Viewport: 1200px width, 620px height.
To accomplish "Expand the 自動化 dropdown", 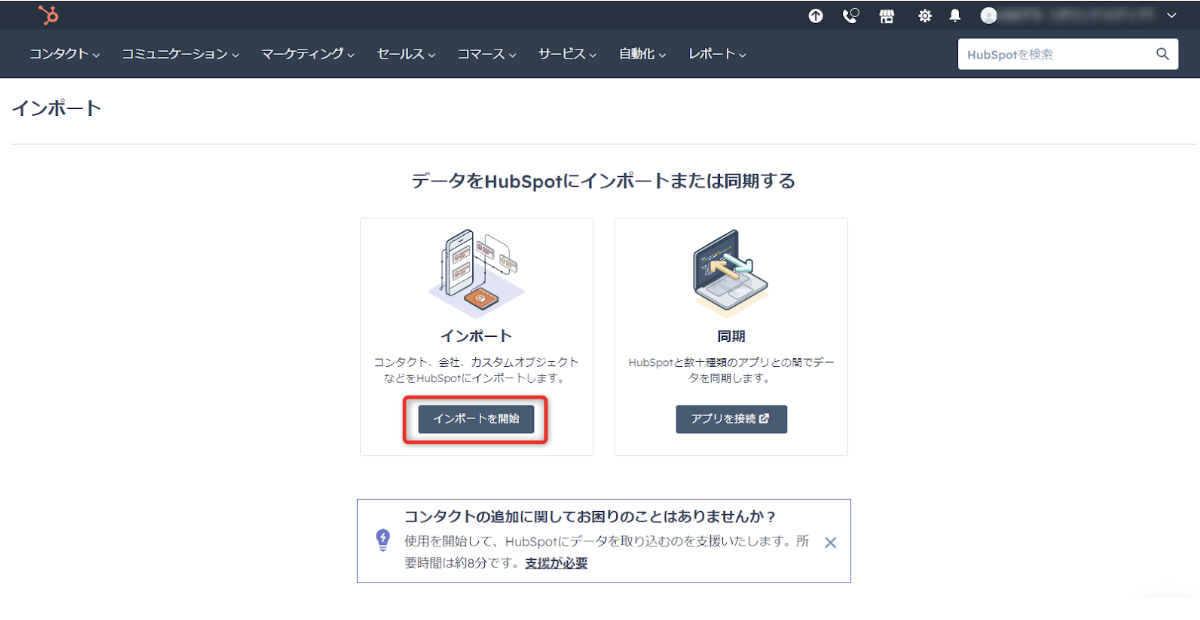I will (x=642, y=54).
